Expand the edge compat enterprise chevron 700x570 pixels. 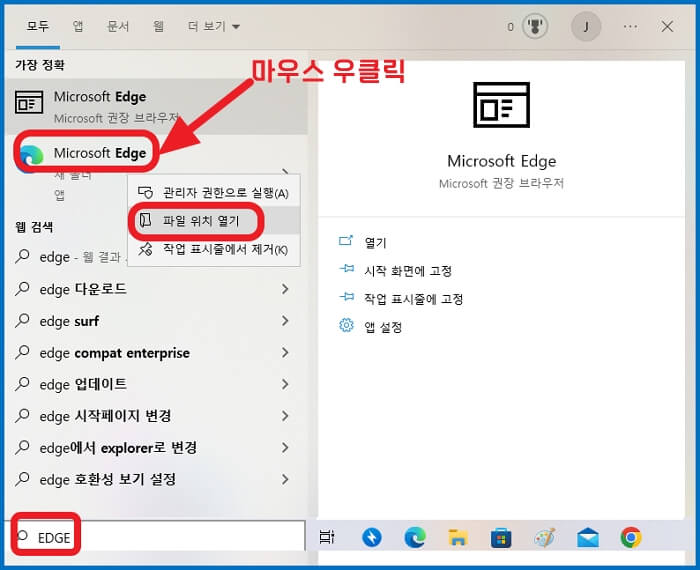pyautogui.click(x=285, y=353)
